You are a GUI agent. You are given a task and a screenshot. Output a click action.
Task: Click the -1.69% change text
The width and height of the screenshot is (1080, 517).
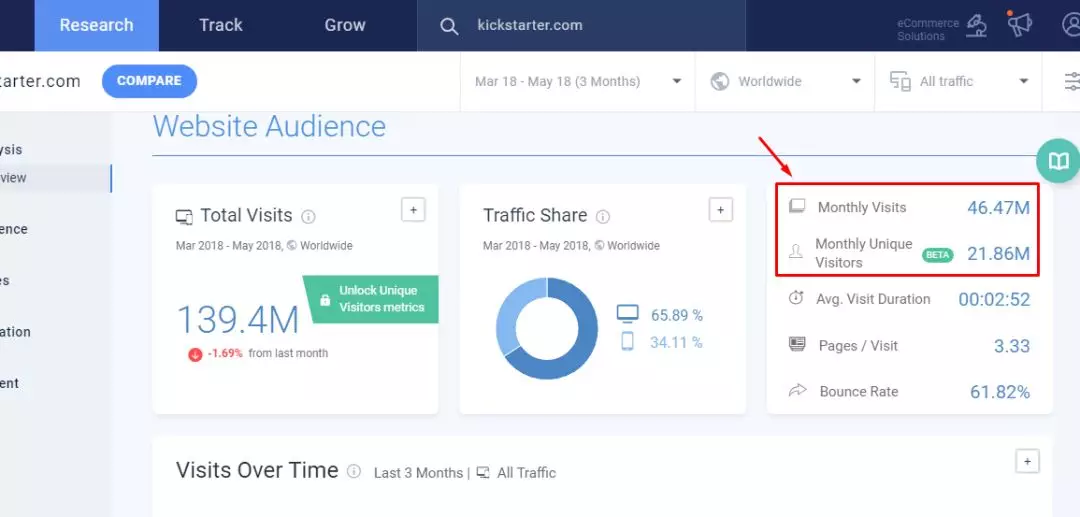coord(225,353)
